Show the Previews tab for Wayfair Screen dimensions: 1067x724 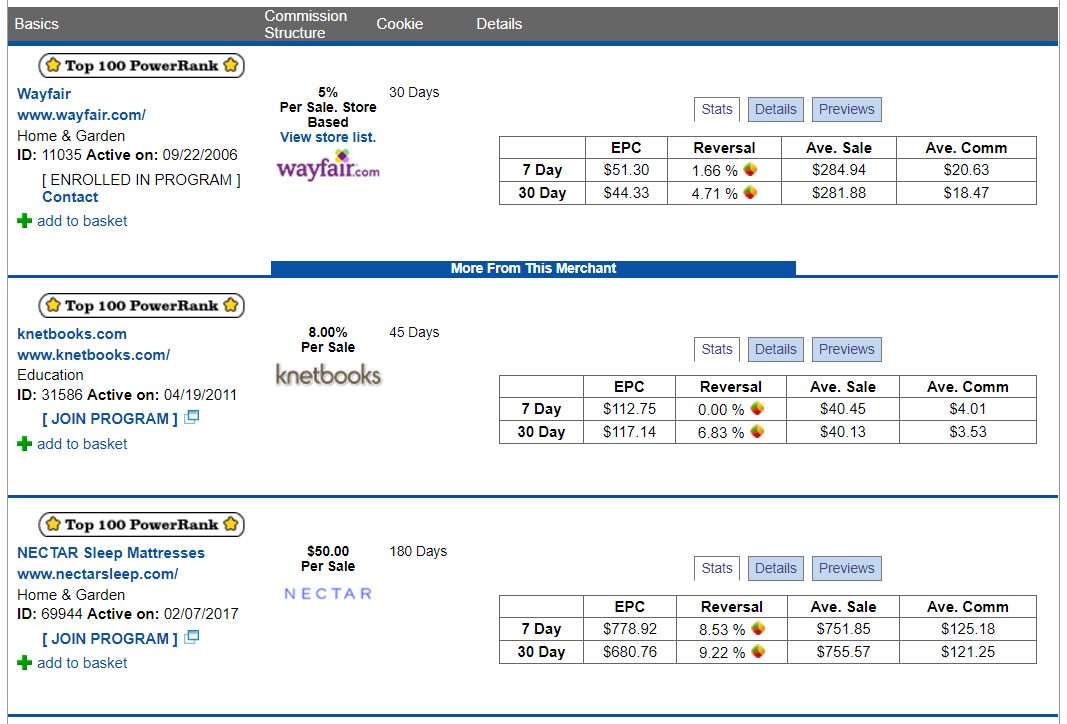click(846, 110)
